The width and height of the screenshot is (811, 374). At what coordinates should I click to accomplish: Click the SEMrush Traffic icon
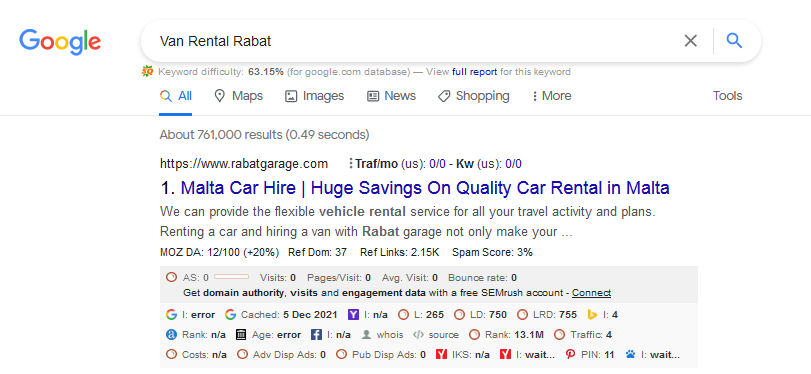point(559,335)
